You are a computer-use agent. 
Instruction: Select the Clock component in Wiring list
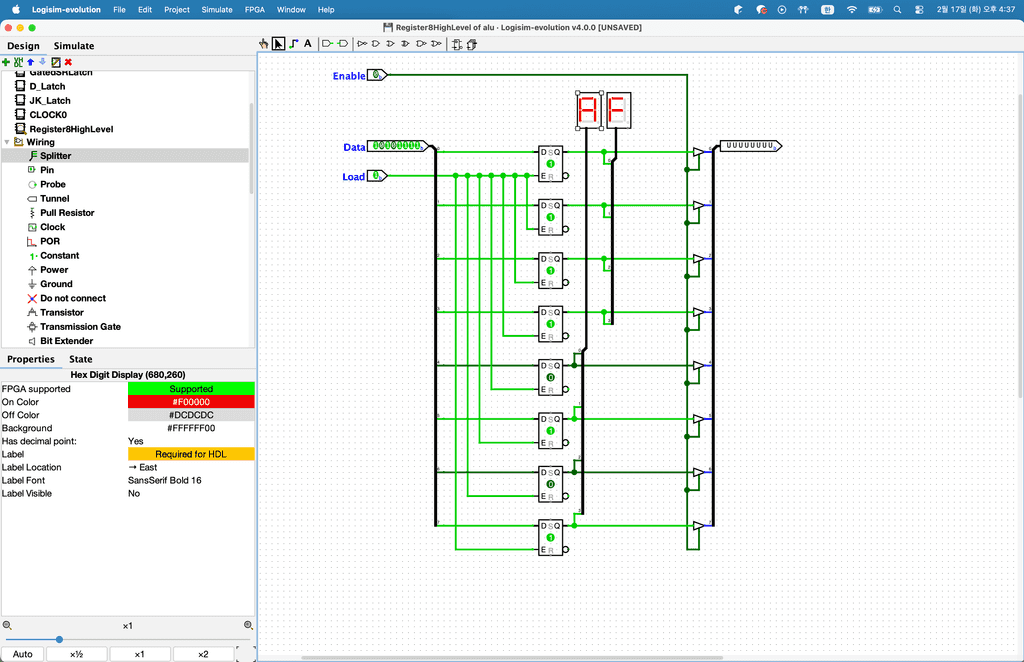[x=52, y=227]
